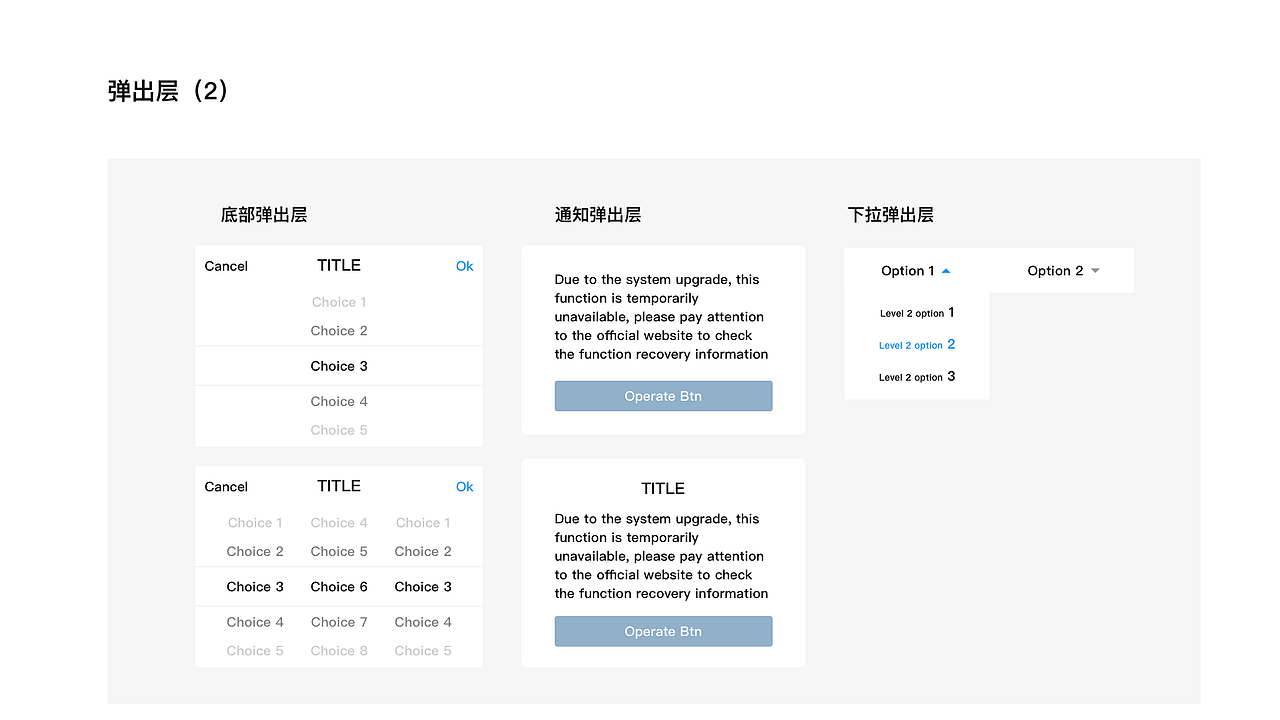
Task: Pick Choice 2 in three-column picker's last column
Action: tap(423, 552)
